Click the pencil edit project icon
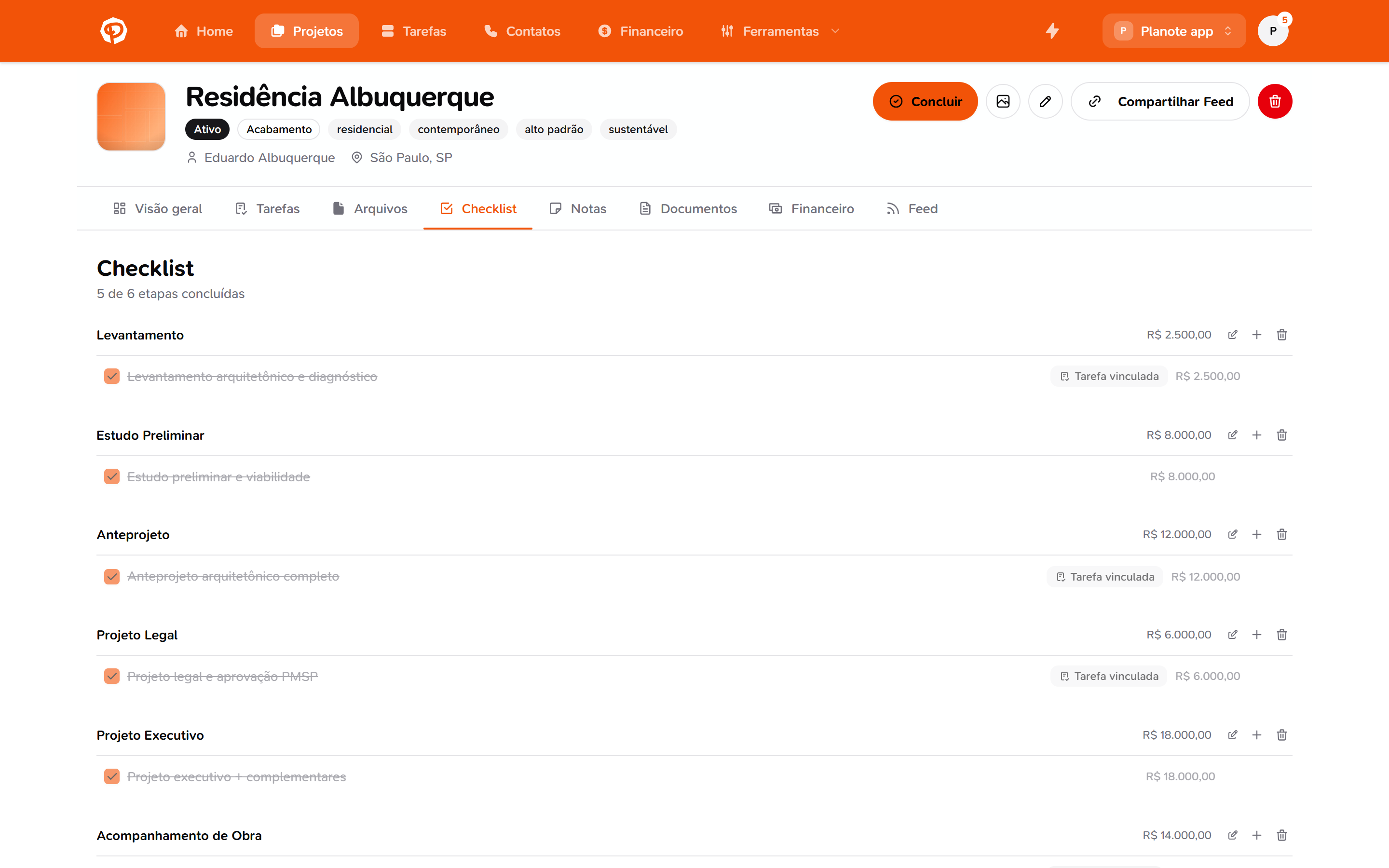Viewport: 1389px width, 868px height. [1045, 102]
